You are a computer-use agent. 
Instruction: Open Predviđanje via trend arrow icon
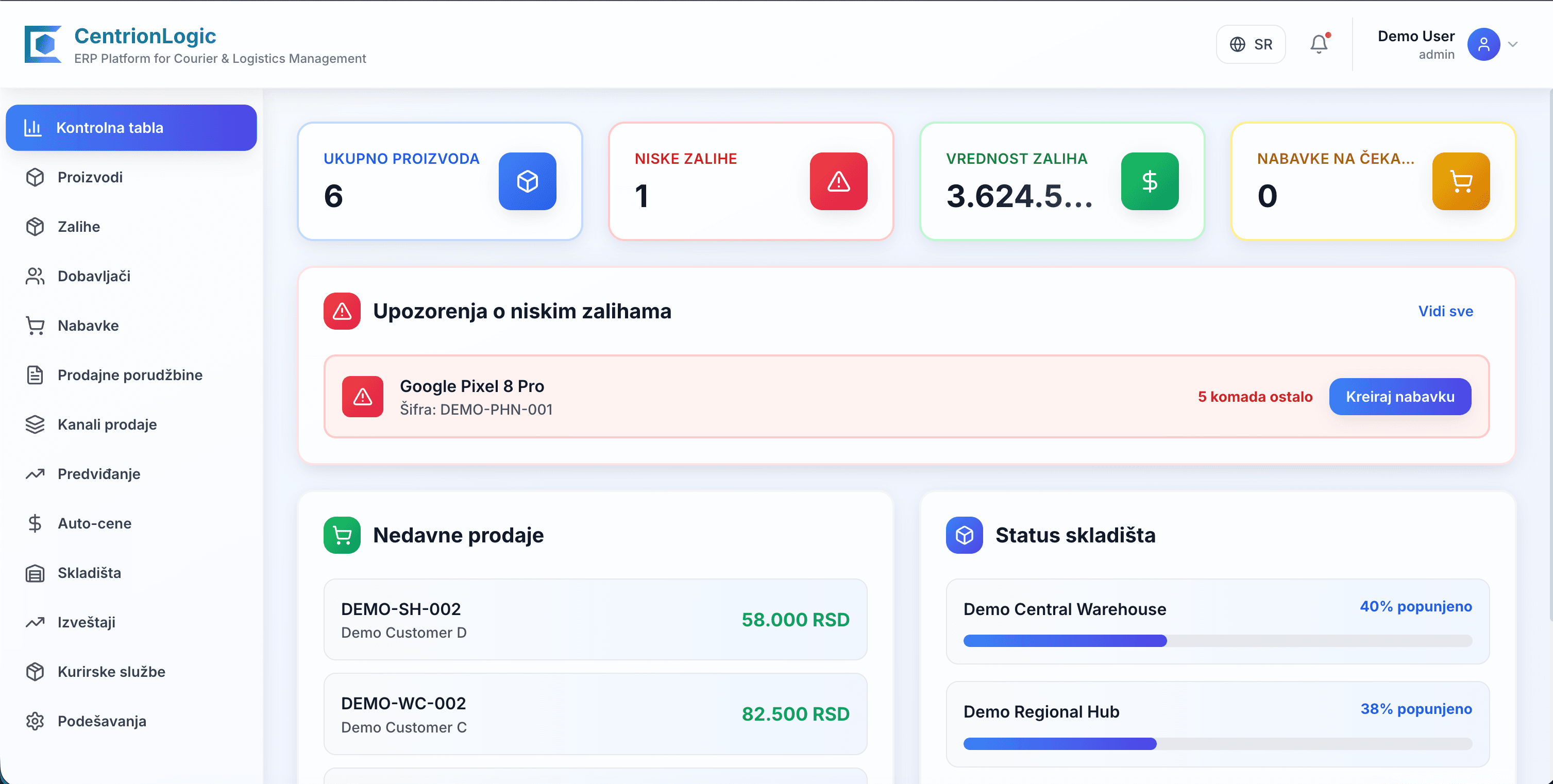[35, 474]
